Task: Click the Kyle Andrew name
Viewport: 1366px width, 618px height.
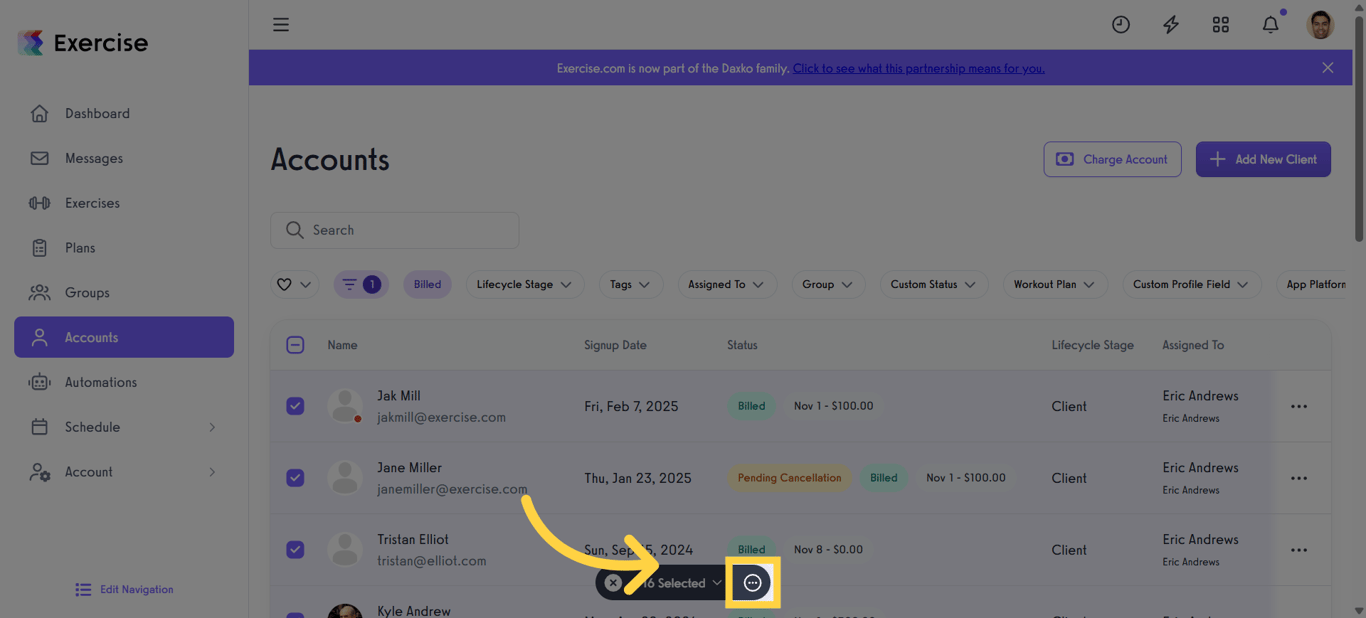Action: coord(414,610)
